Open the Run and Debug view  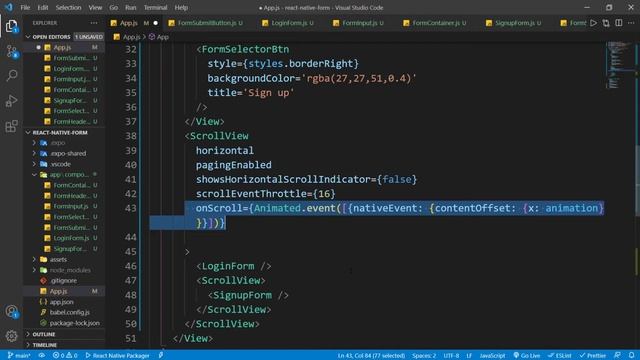pos(11,100)
